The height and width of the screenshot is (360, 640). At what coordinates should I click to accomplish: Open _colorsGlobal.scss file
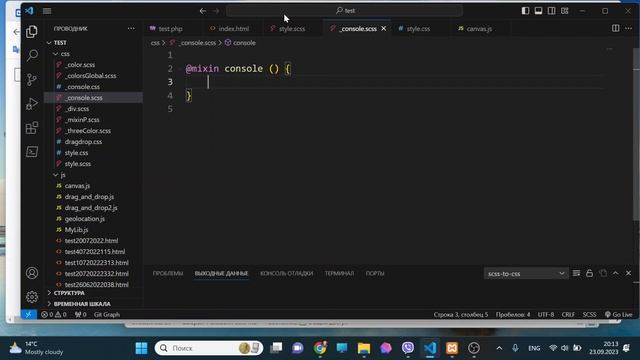click(x=90, y=76)
